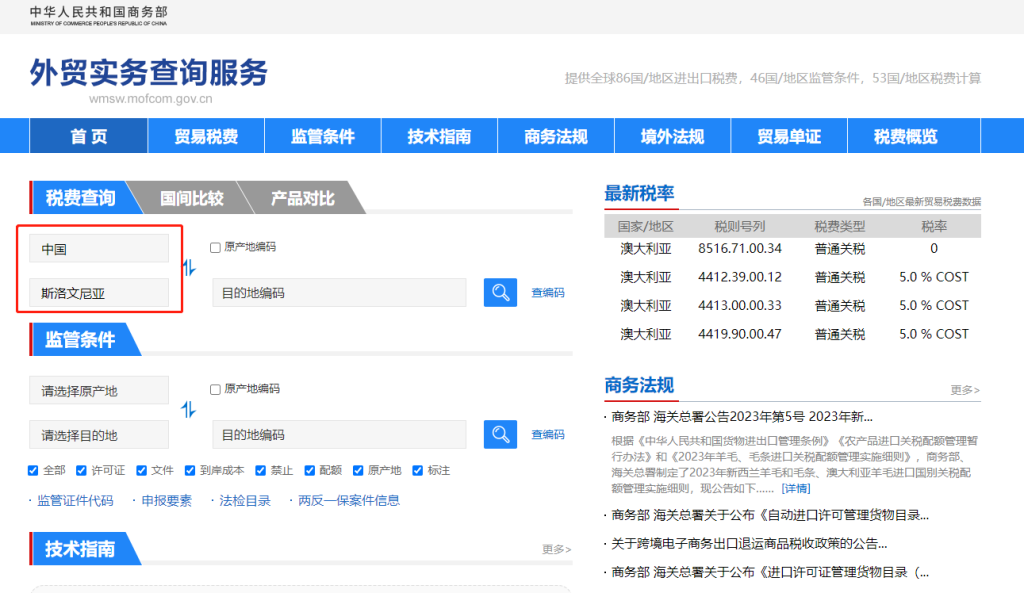Open 监管条件 navigation menu item
The width and height of the screenshot is (1024, 593).
pyautogui.click(x=323, y=136)
